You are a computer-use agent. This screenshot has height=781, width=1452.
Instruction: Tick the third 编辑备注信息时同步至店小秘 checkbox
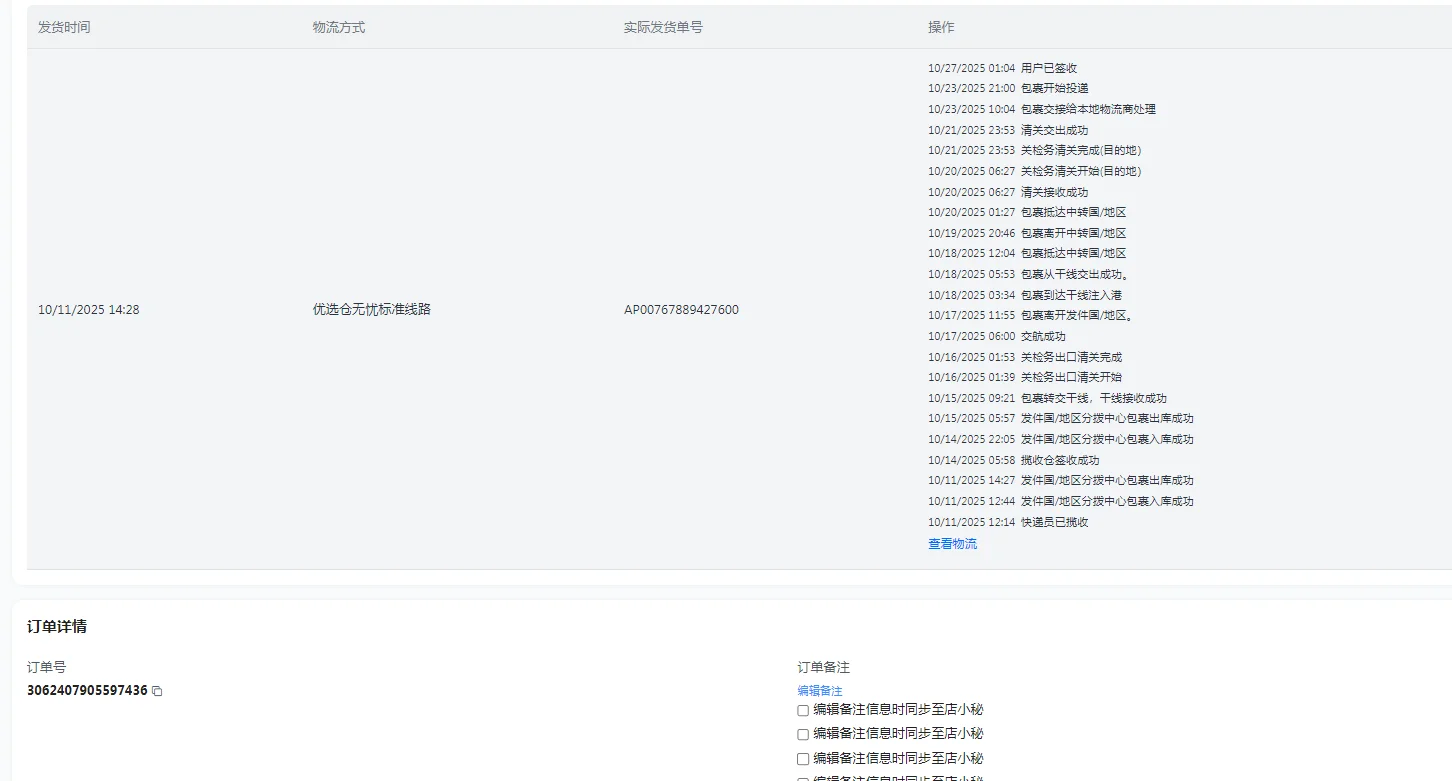803,759
